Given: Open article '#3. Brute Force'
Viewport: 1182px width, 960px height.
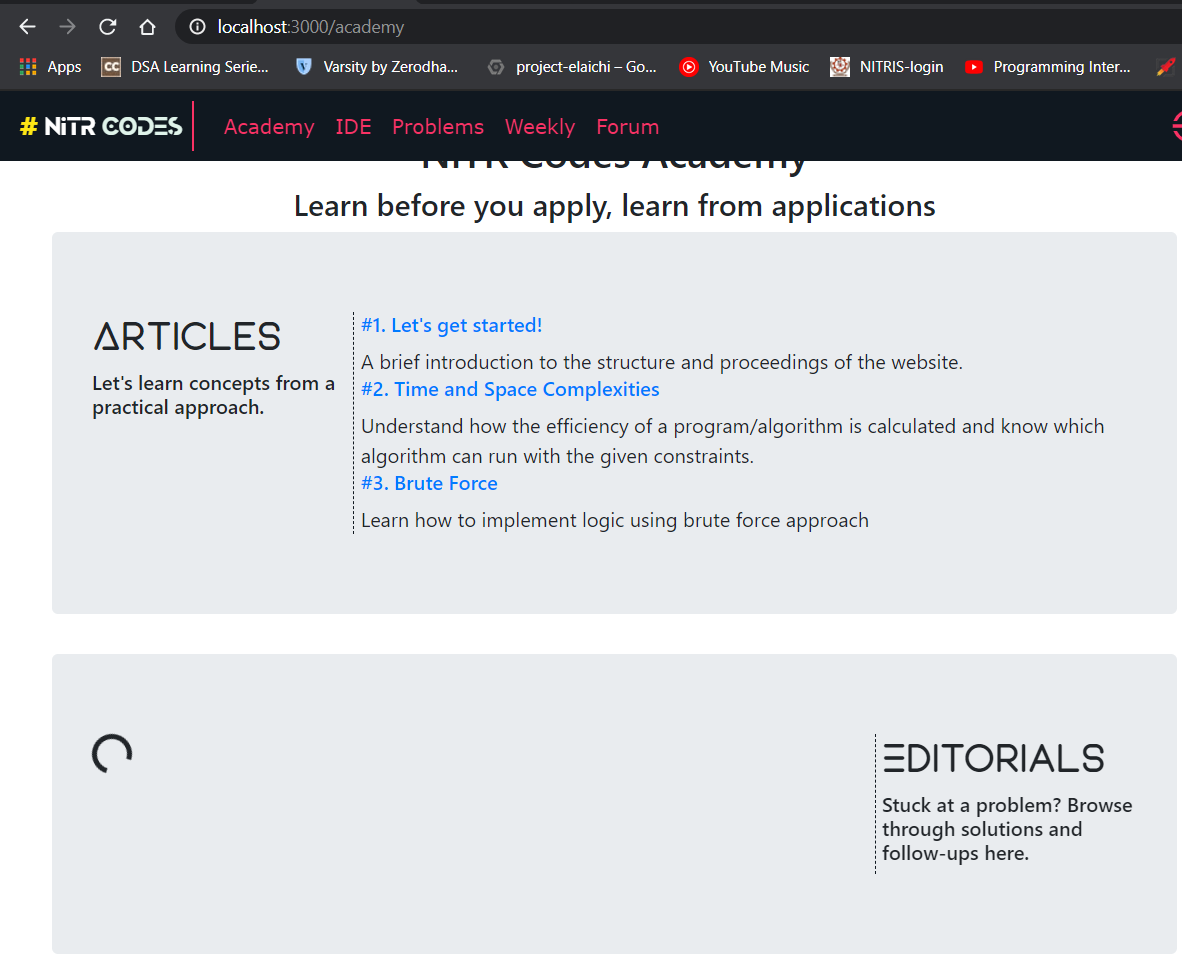Looking at the screenshot, I should coord(430,483).
